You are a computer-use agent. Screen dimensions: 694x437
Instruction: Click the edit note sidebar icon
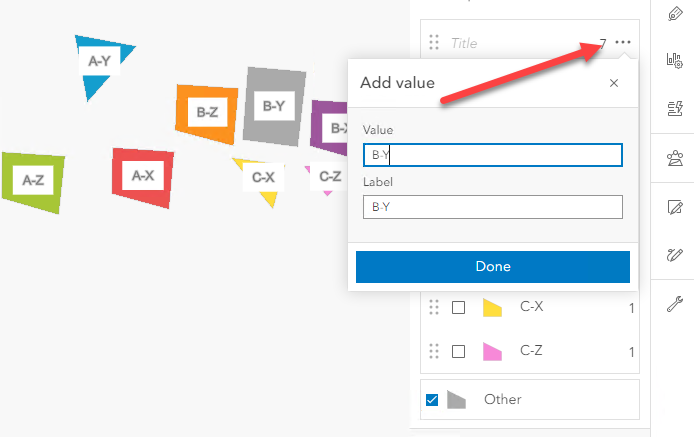point(673,207)
